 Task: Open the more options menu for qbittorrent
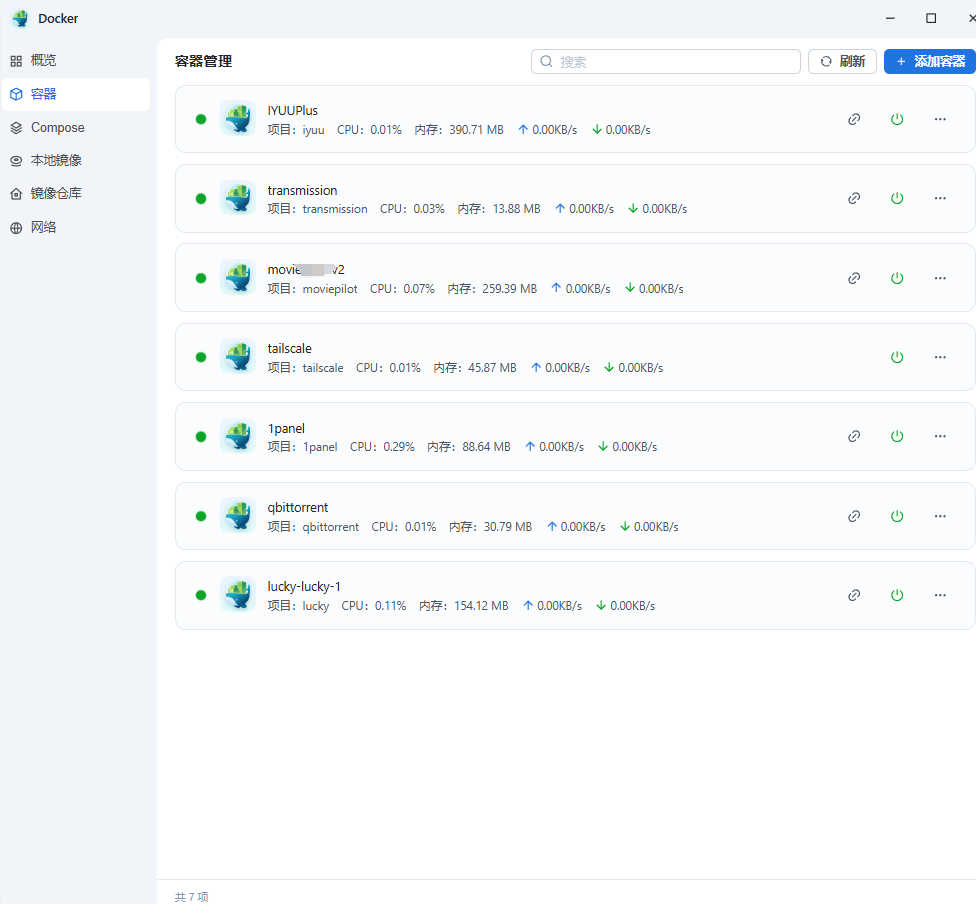tap(940, 516)
